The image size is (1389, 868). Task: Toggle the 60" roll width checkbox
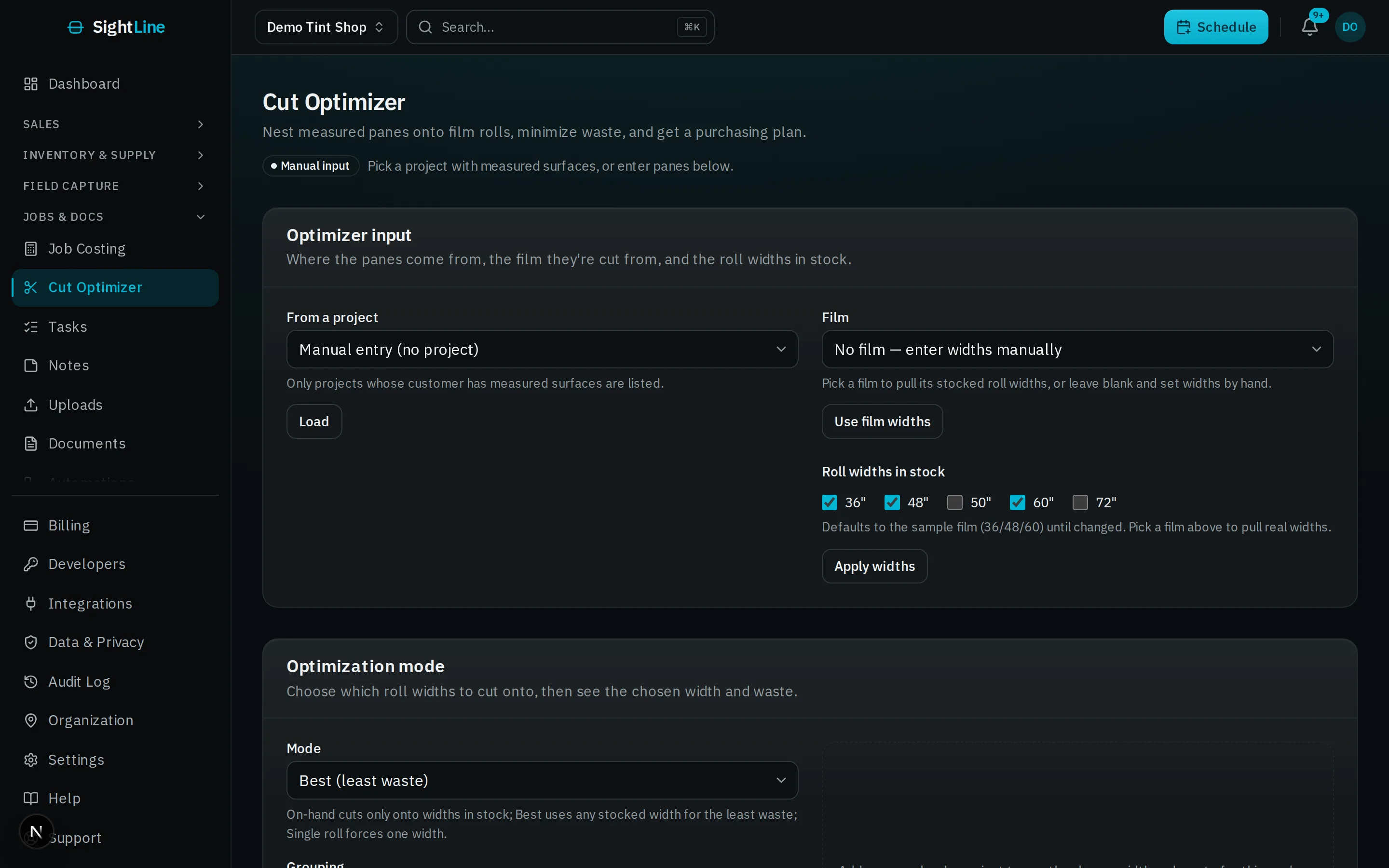1018,502
